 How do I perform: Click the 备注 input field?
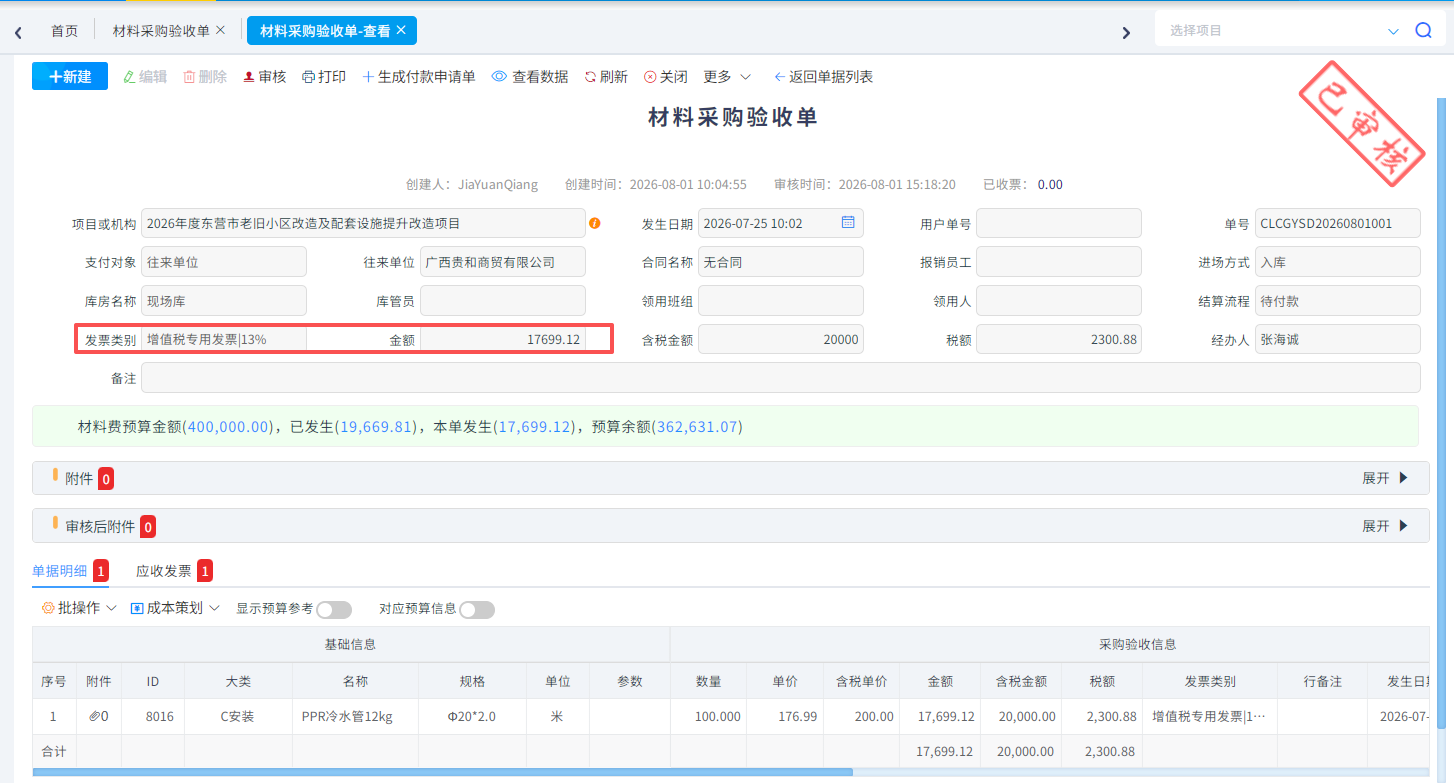(781, 378)
